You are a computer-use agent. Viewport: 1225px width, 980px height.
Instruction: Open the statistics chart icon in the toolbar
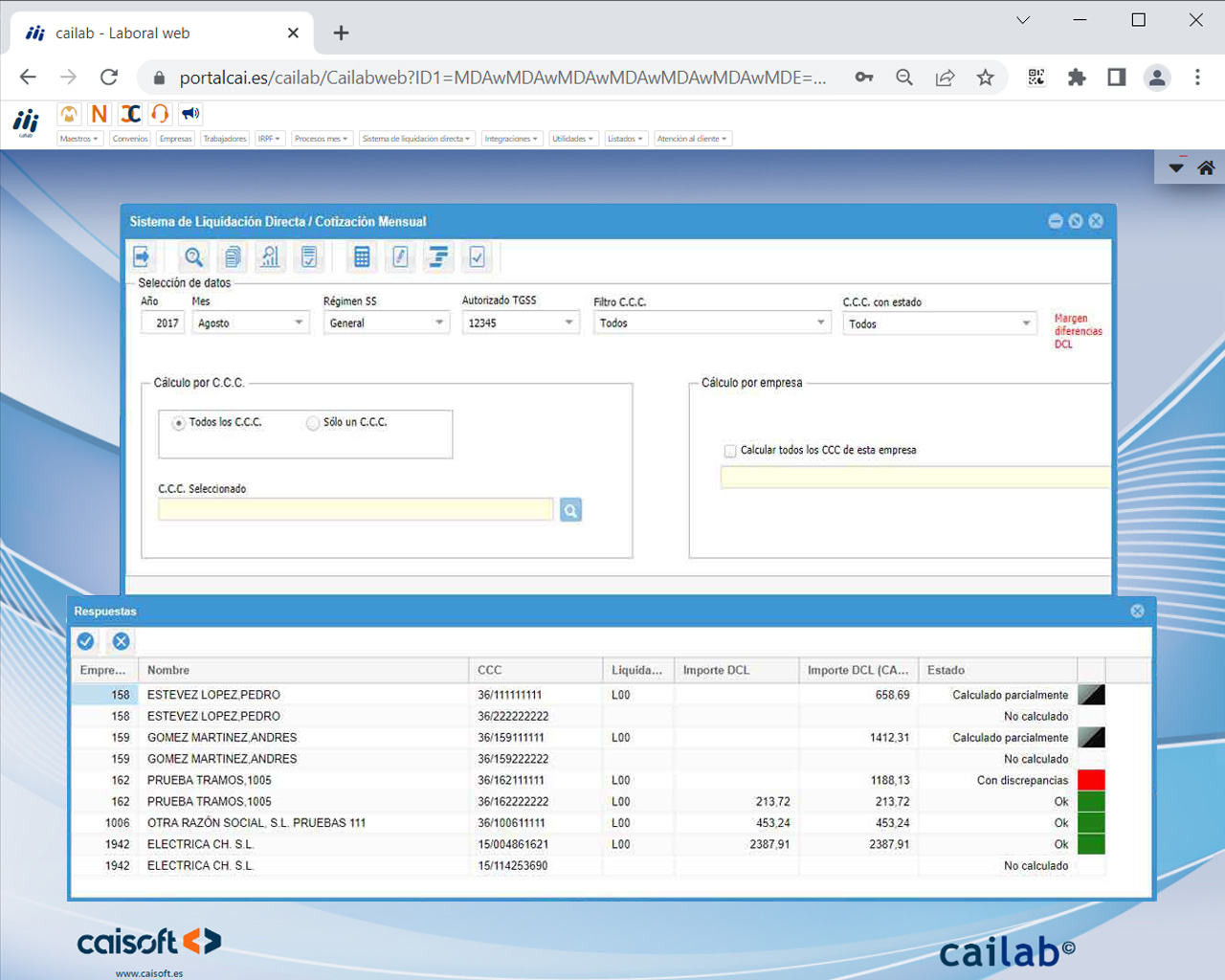tap(269, 256)
